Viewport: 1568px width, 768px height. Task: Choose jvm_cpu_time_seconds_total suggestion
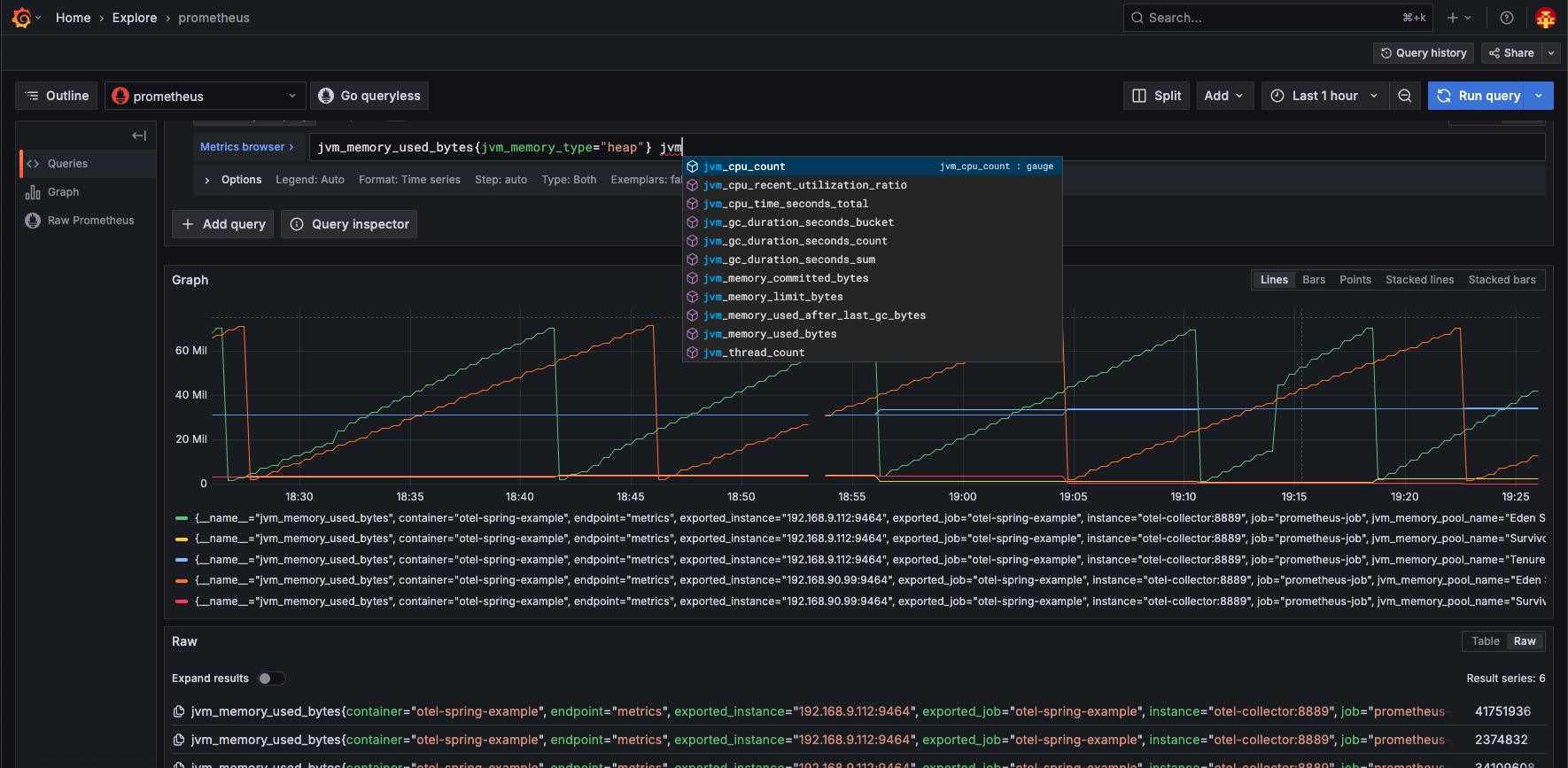[x=873, y=204]
